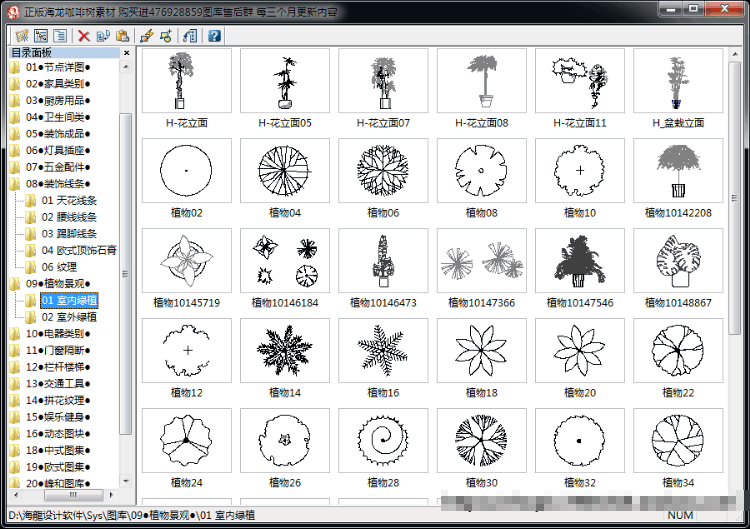Screen dimensions: 750x529
Task: Open the 06 纹理 subfolder
Action: pyautogui.click(x=59, y=267)
